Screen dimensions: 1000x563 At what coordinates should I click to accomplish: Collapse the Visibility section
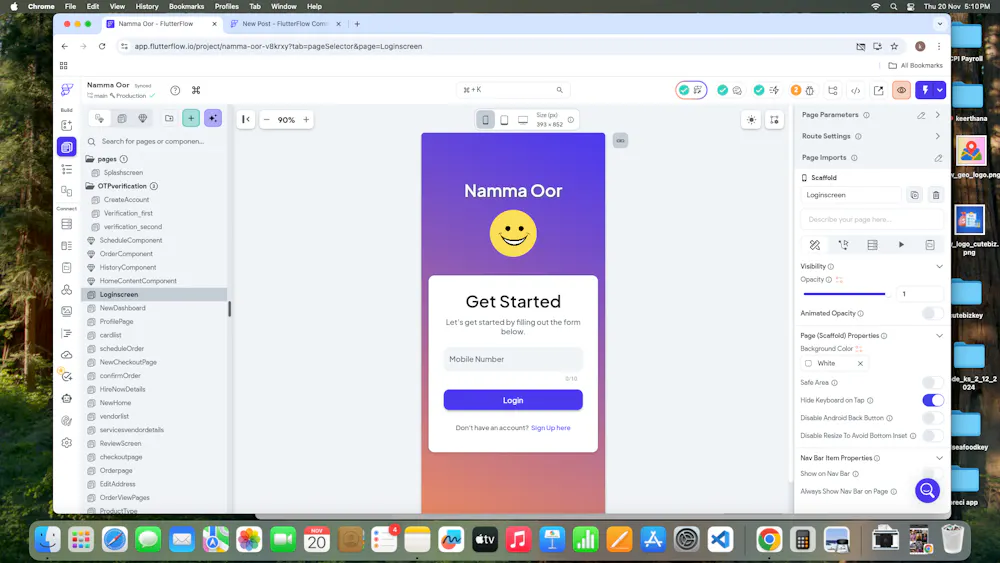pos(939,267)
